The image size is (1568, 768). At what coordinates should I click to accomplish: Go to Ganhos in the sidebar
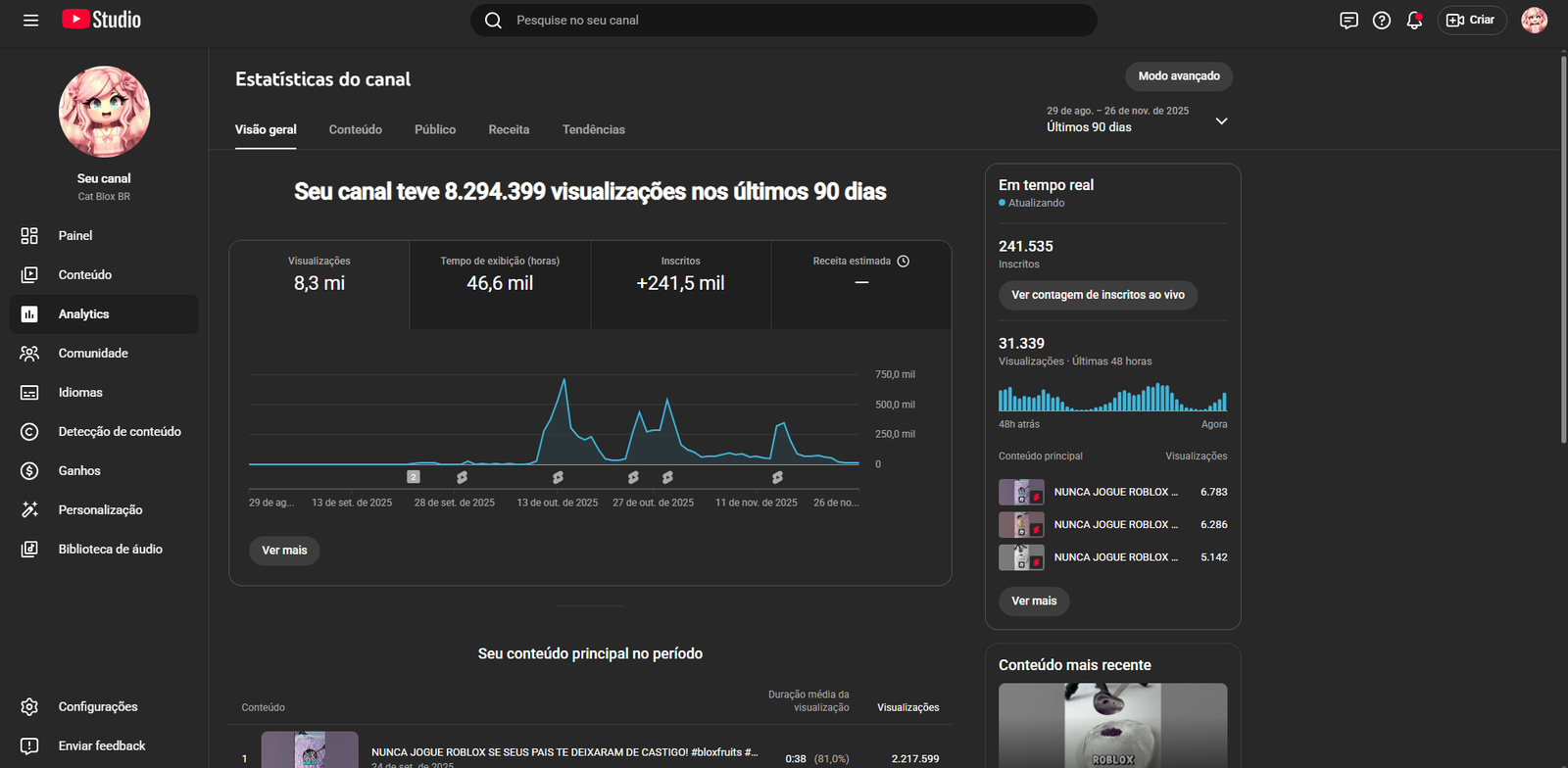point(79,471)
